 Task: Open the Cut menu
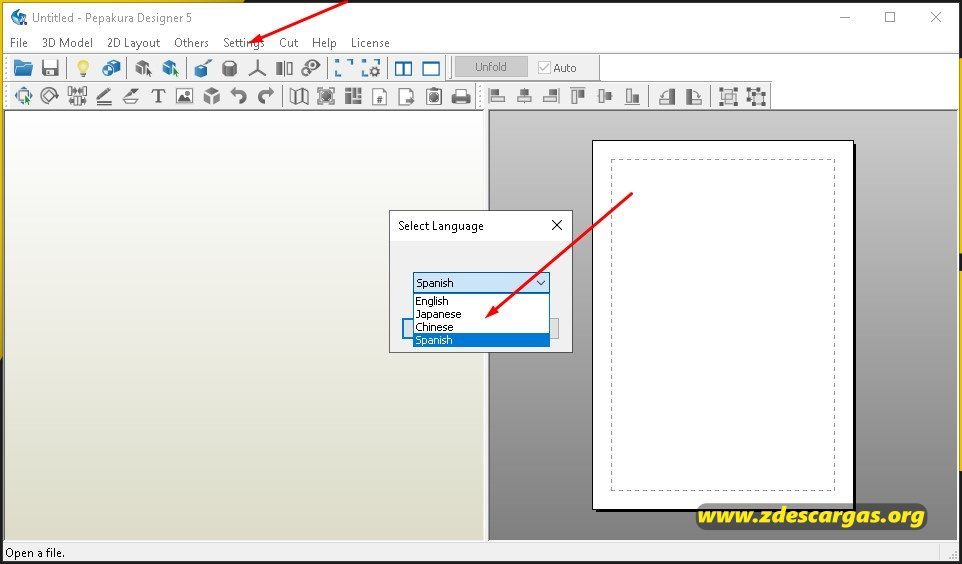pos(288,43)
